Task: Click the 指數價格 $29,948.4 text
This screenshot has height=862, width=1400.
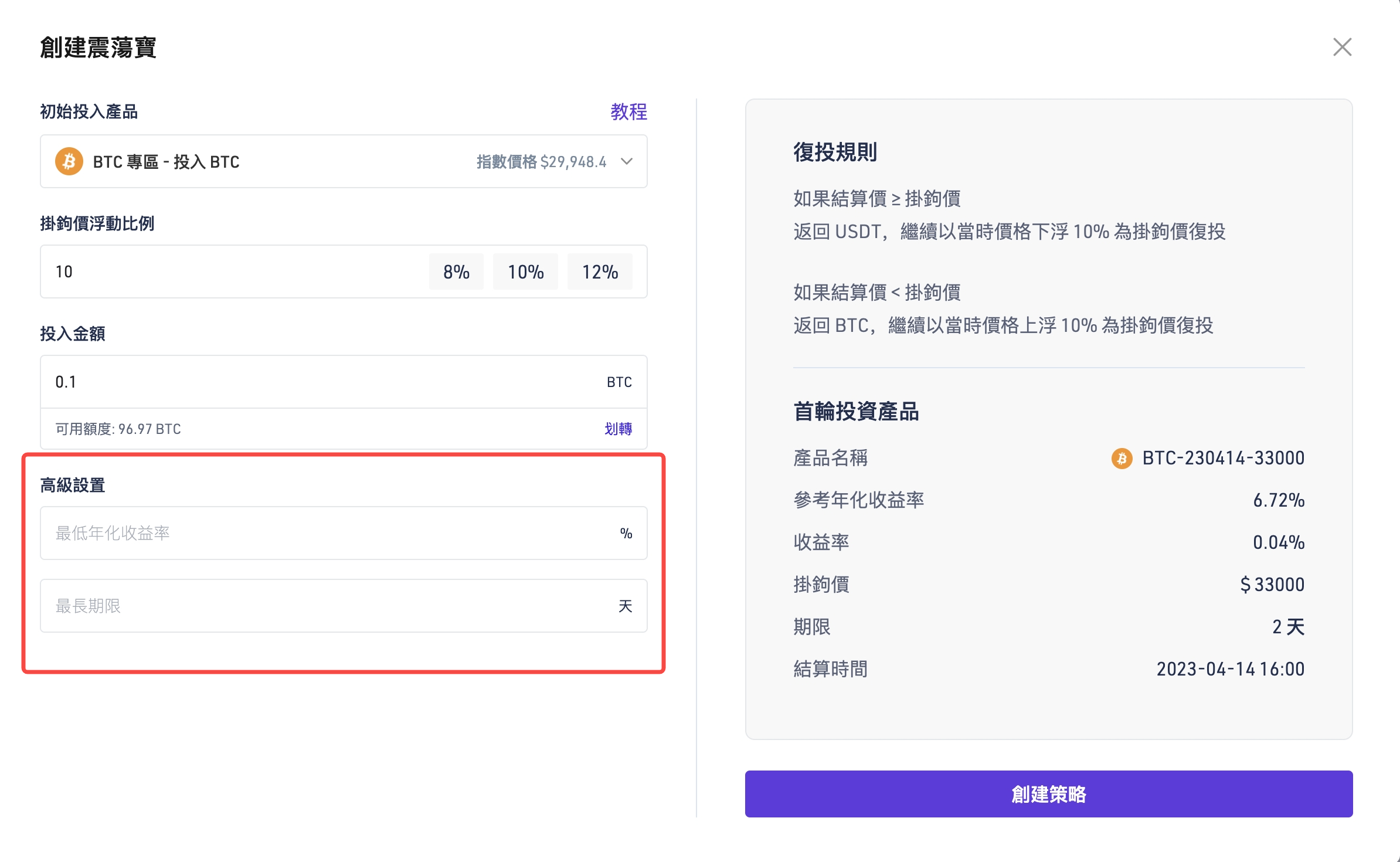Action: tap(541, 162)
